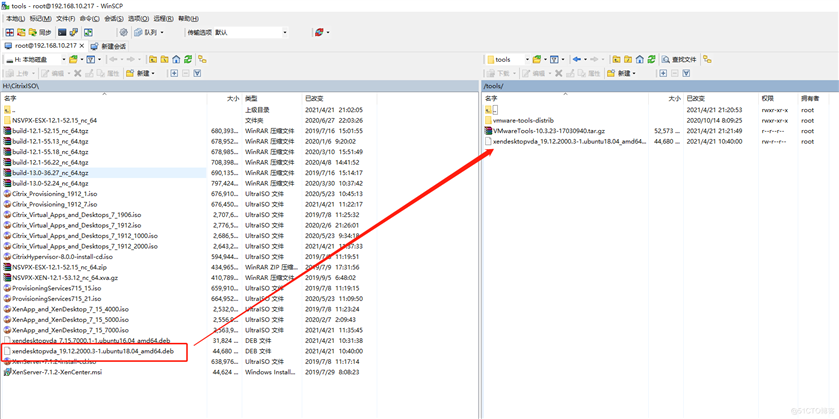Image resolution: width=839 pixels, height=419 pixels.
Task: Sort remote files by 权限 column header
Action: coord(778,99)
